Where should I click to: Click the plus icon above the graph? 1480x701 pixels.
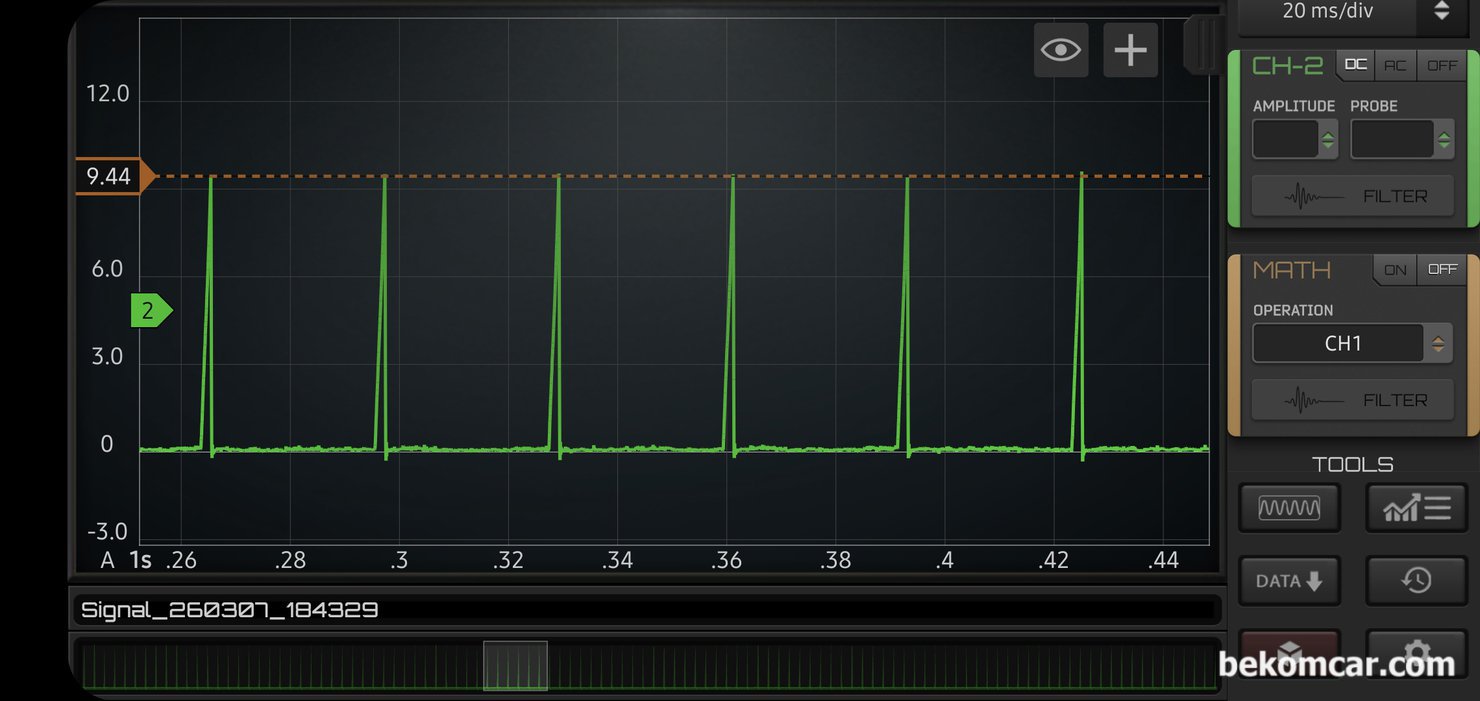[1130, 50]
